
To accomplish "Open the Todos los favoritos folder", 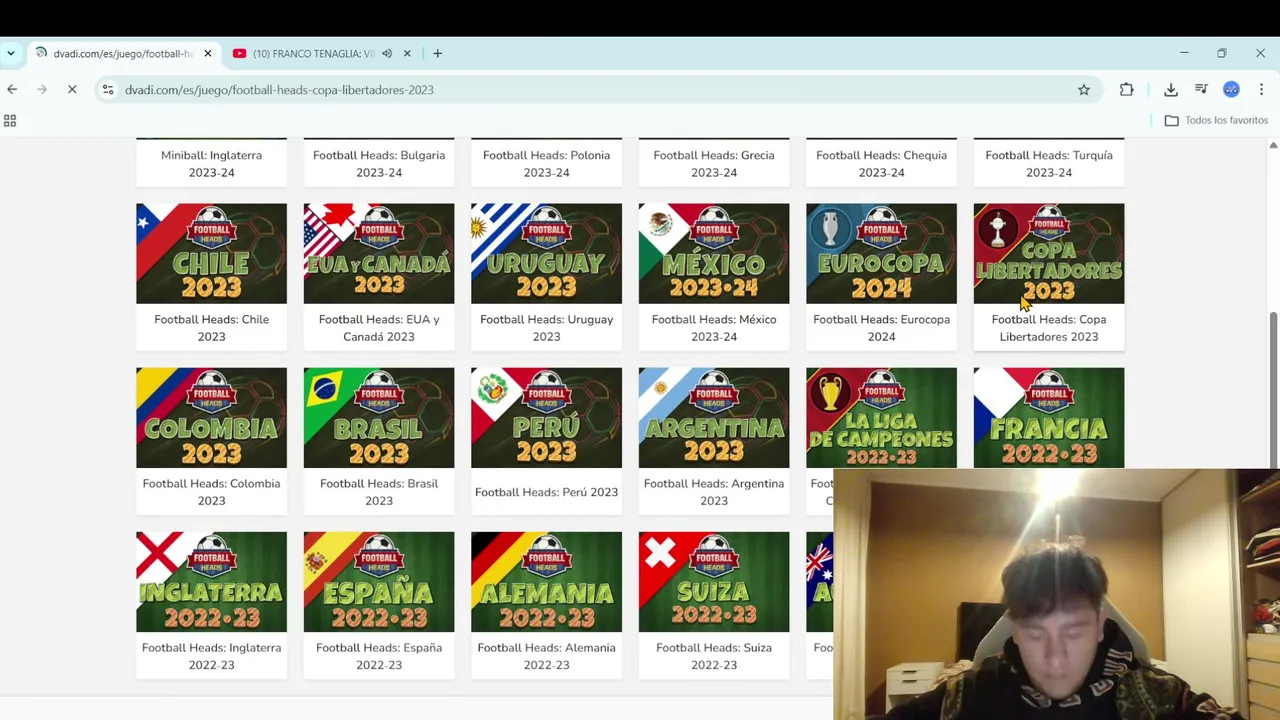I will [x=1217, y=121].
